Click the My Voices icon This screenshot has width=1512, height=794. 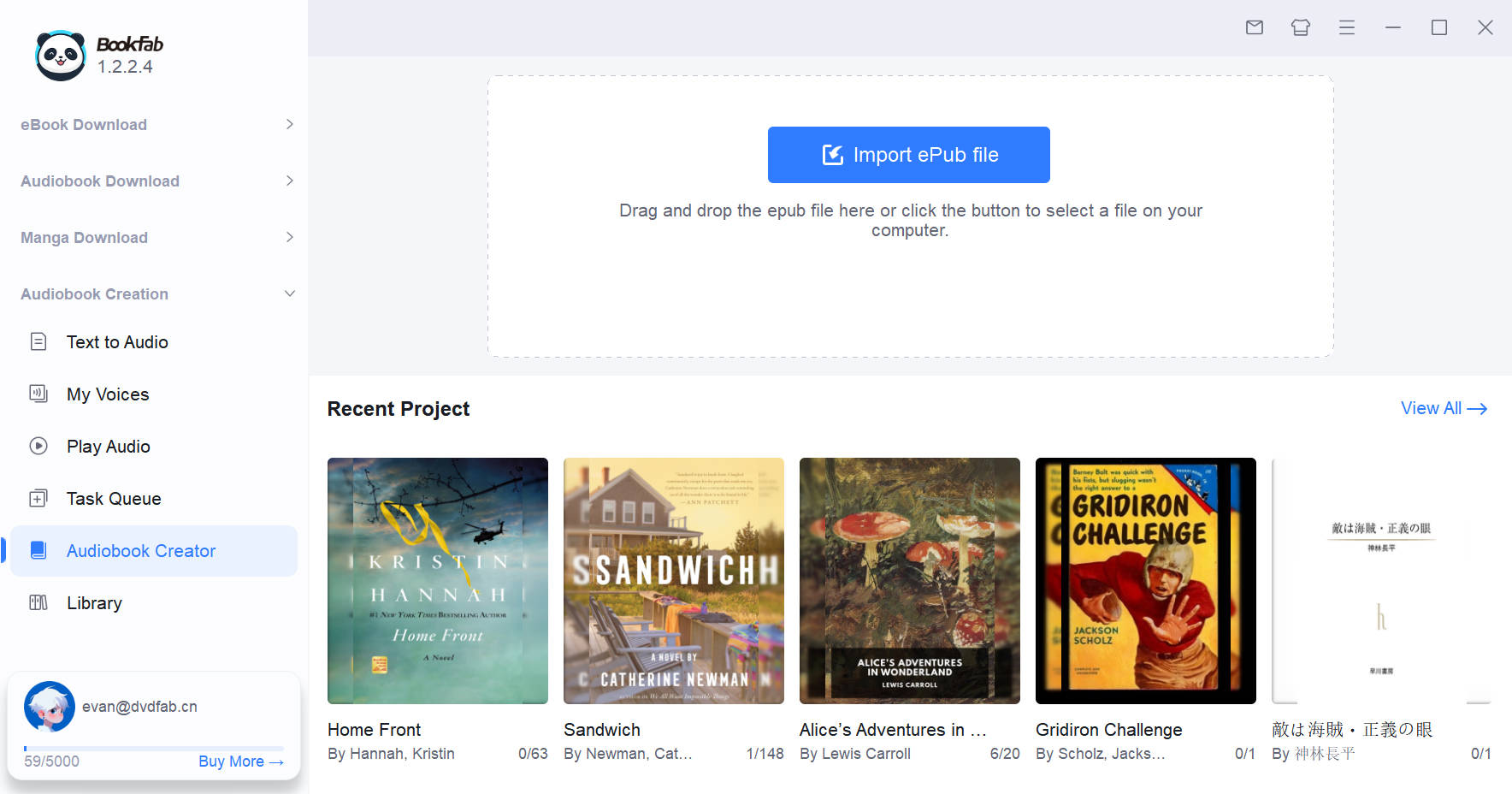pyautogui.click(x=38, y=394)
